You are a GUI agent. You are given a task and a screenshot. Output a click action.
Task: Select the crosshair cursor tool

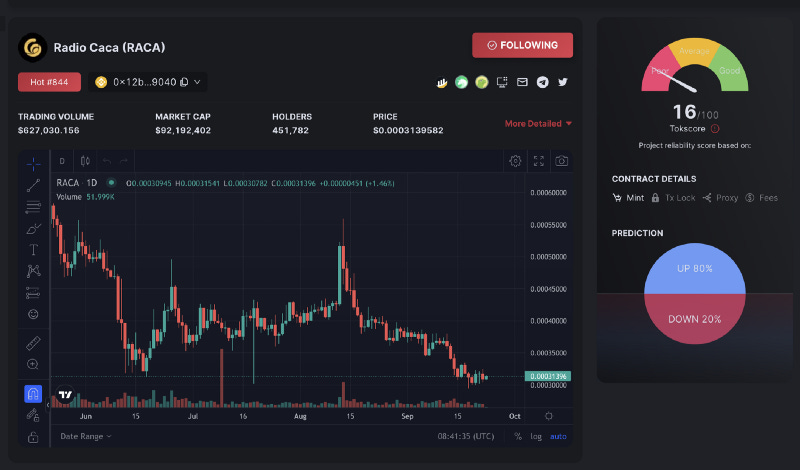[33, 164]
